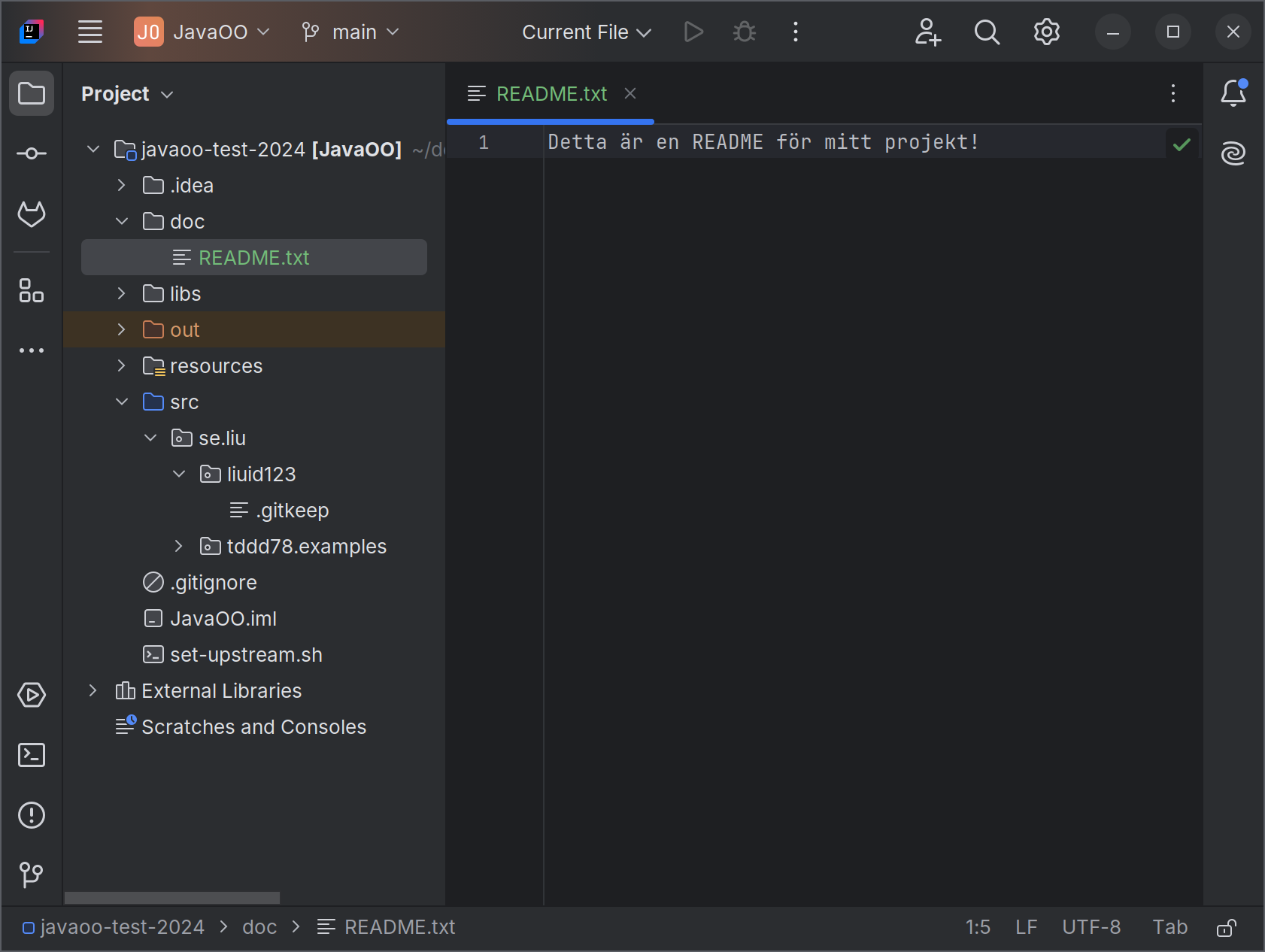
Task: Select the out folder row
Action: (254, 329)
